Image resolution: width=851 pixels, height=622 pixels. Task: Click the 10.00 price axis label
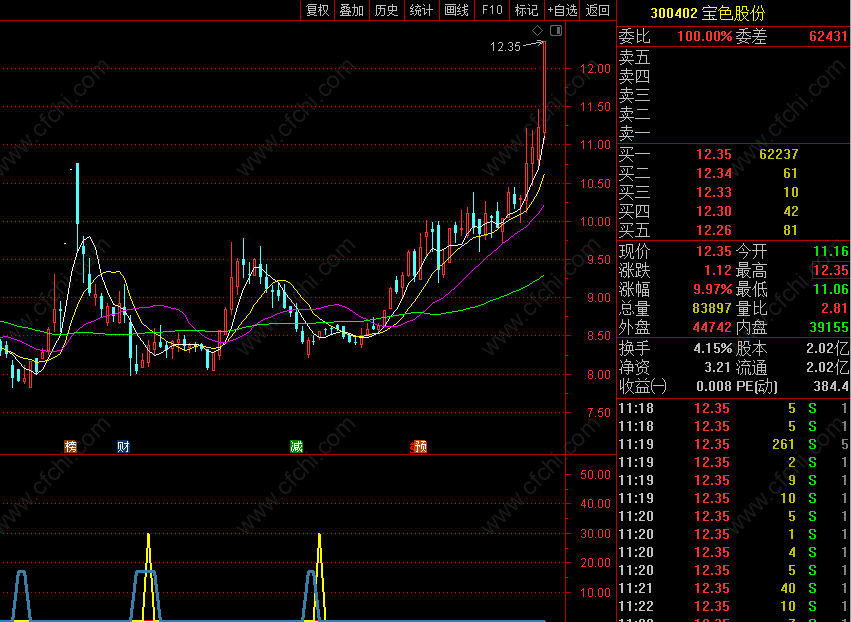pyautogui.click(x=595, y=222)
